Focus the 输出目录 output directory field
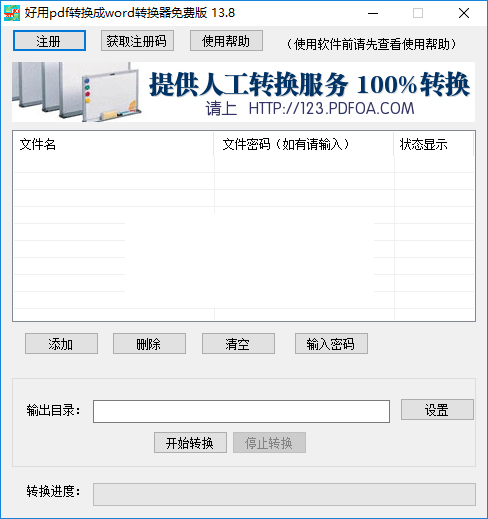The height and width of the screenshot is (519, 488). coord(241,411)
